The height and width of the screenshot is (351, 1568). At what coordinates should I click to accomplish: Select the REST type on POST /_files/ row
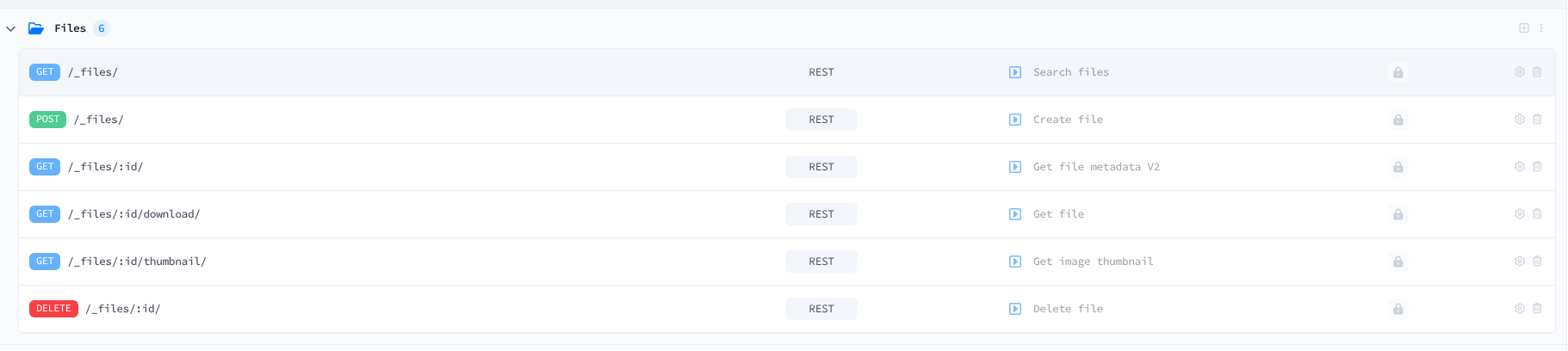821,120
